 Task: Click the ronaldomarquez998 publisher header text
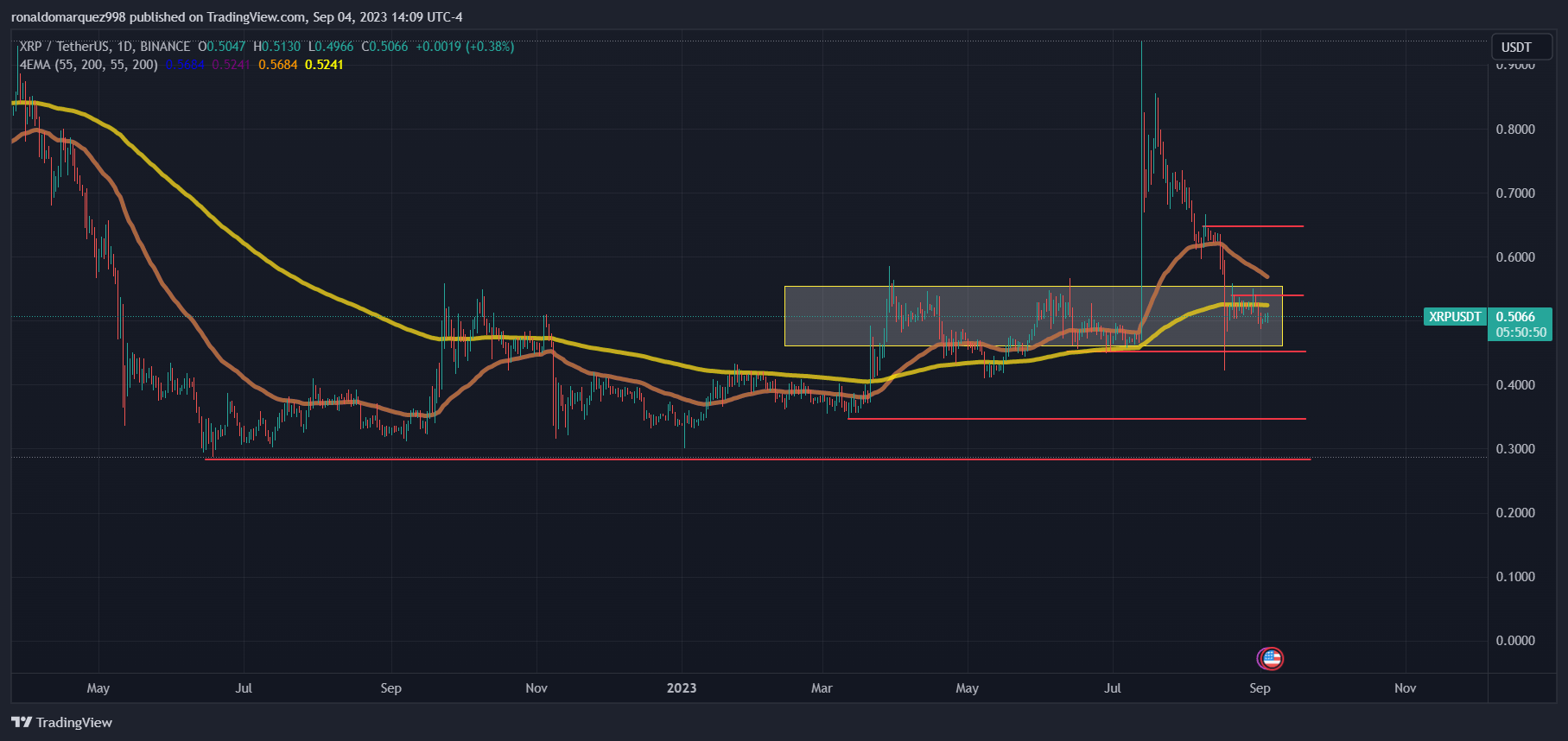pos(237,17)
